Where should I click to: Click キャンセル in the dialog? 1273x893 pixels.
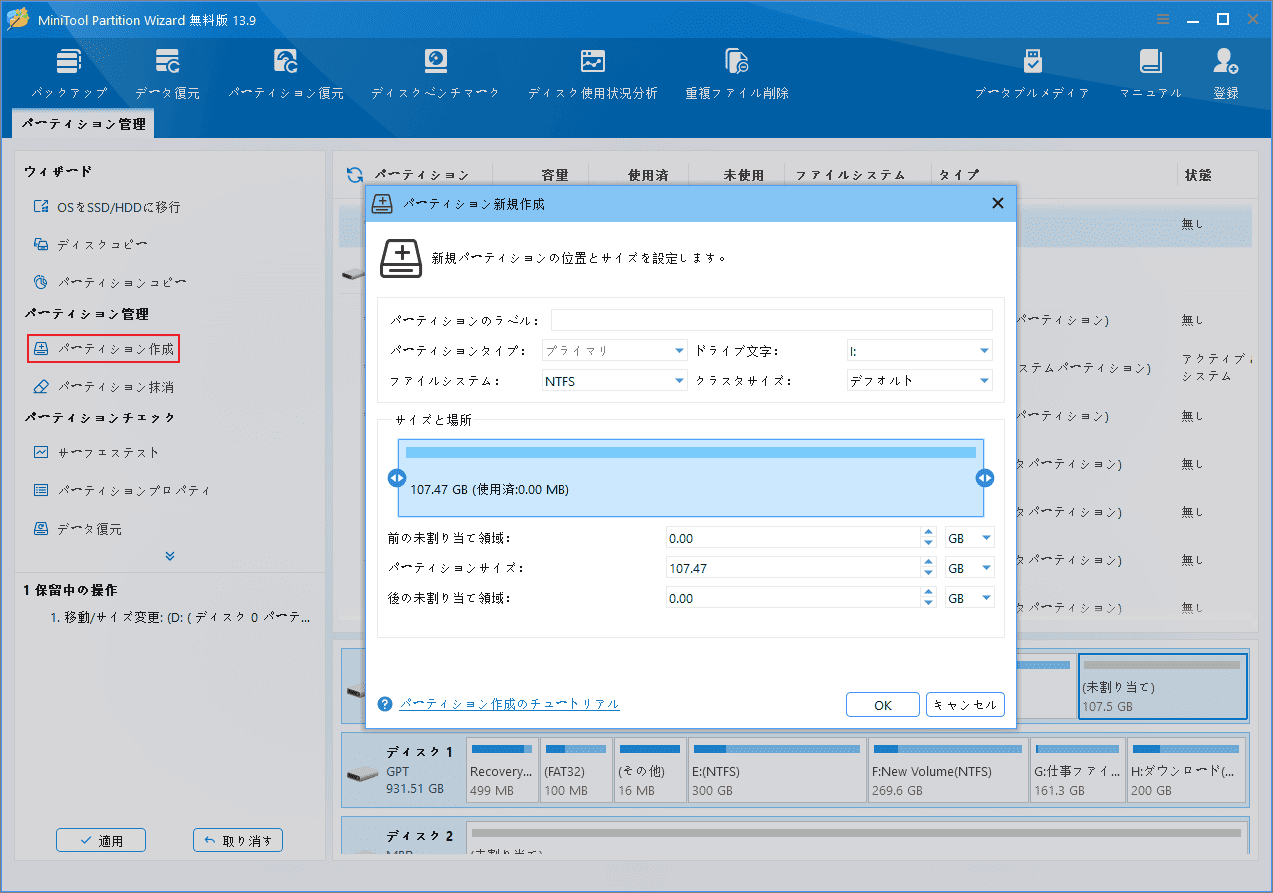[x=965, y=705]
